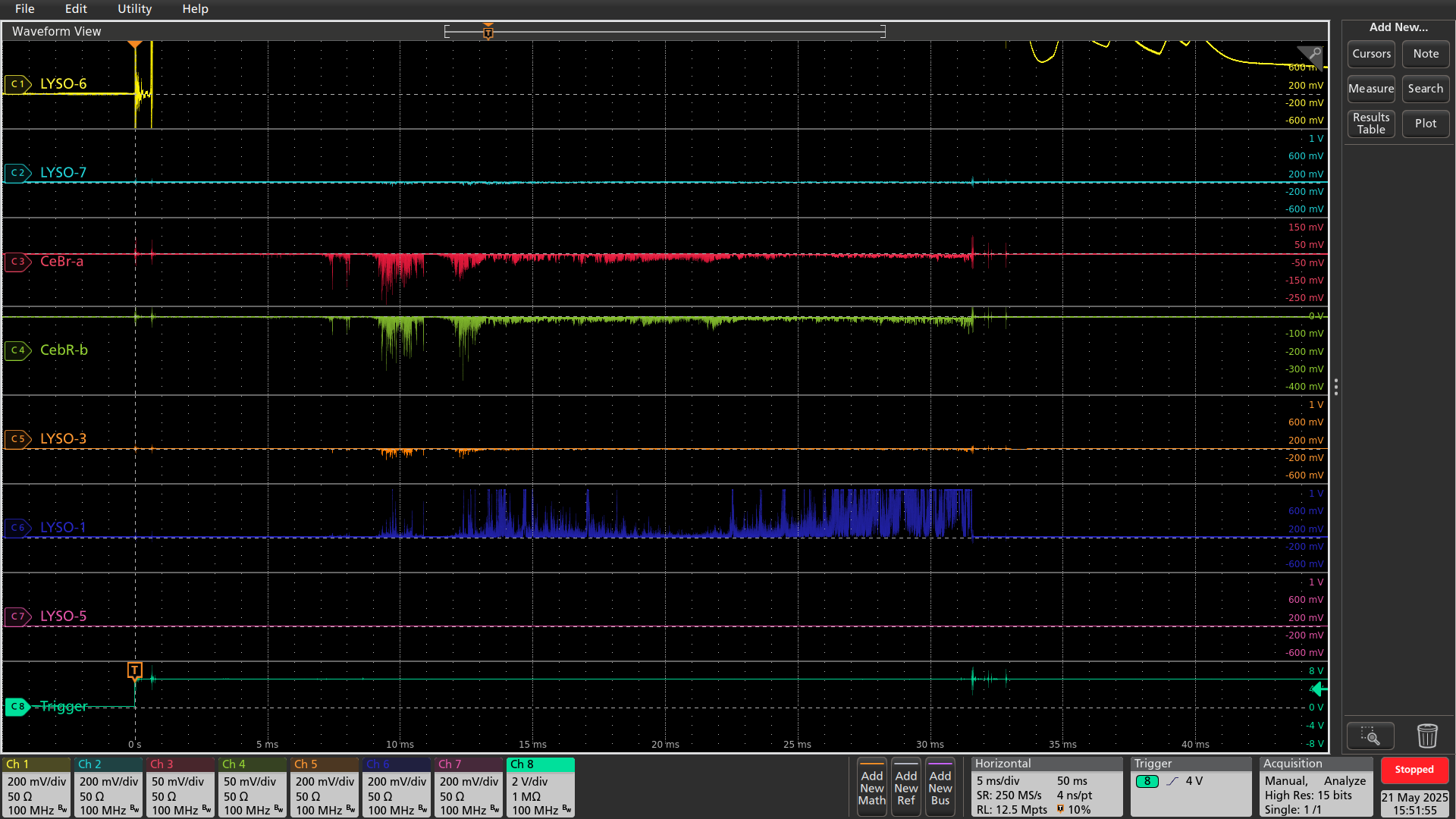Open the Acquisition settings badge
Viewport: 1456px width, 819px height.
[1316, 787]
